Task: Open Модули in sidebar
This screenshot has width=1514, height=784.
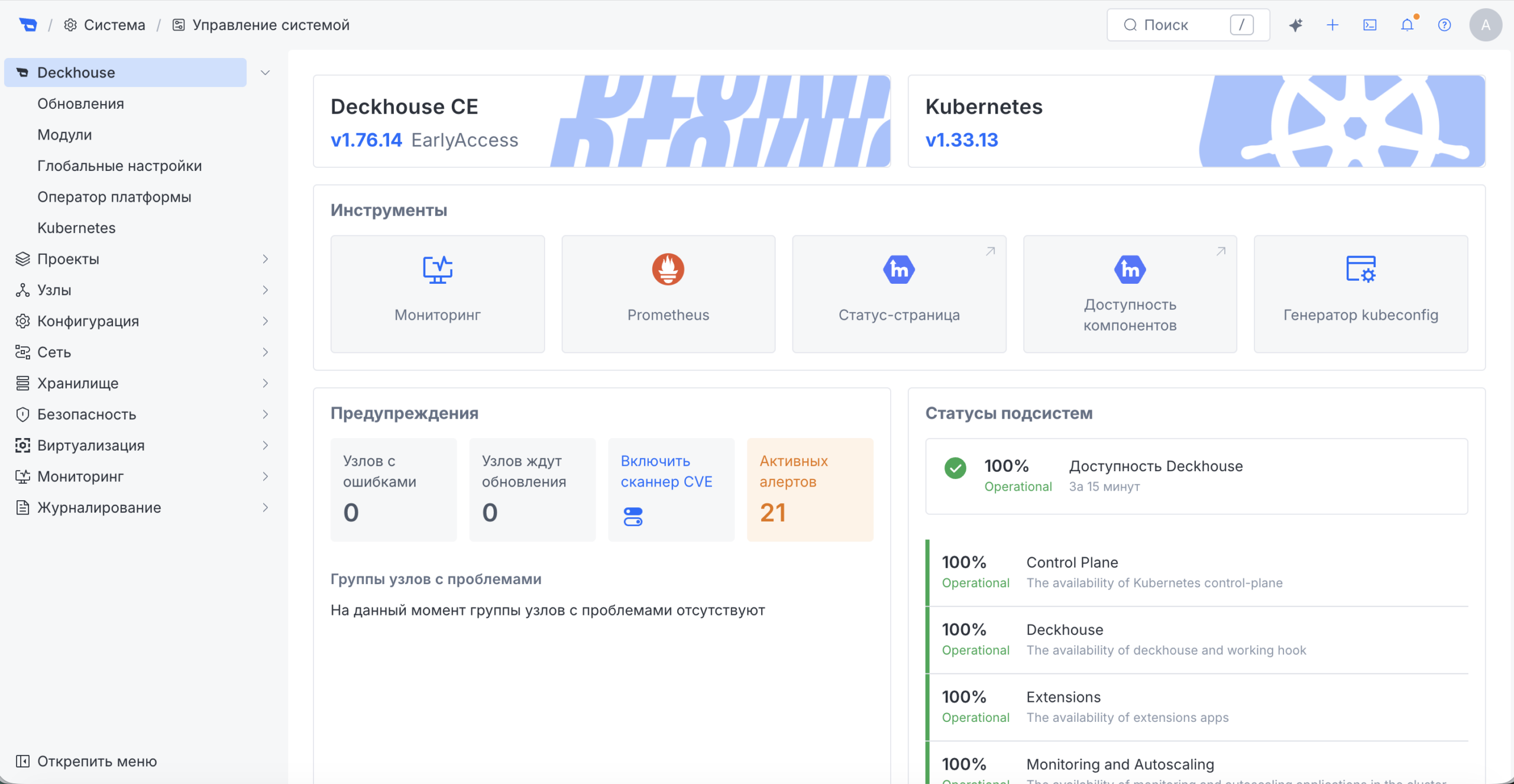Action: pos(64,135)
